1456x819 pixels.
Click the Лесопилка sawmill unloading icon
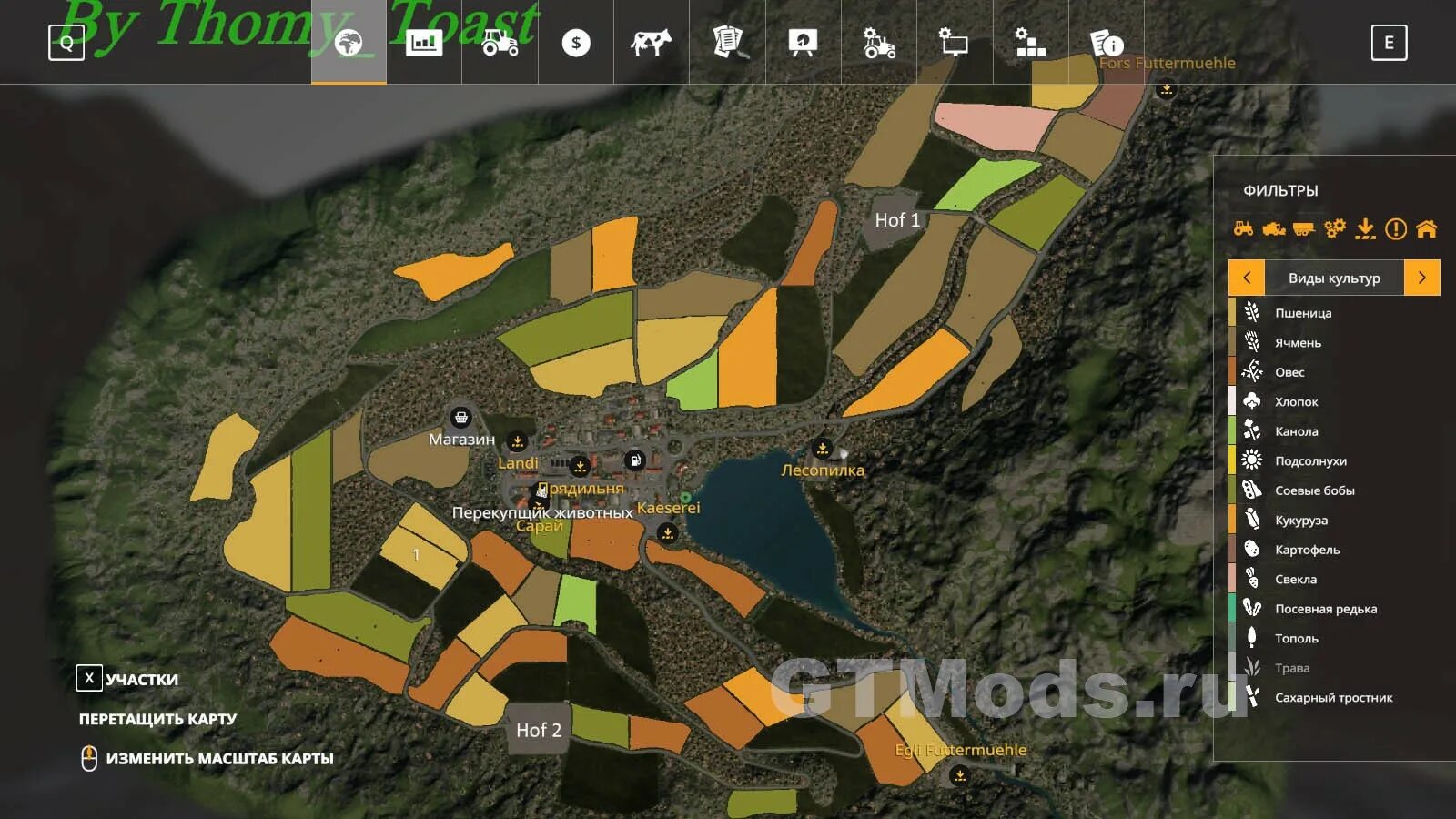tap(823, 448)
